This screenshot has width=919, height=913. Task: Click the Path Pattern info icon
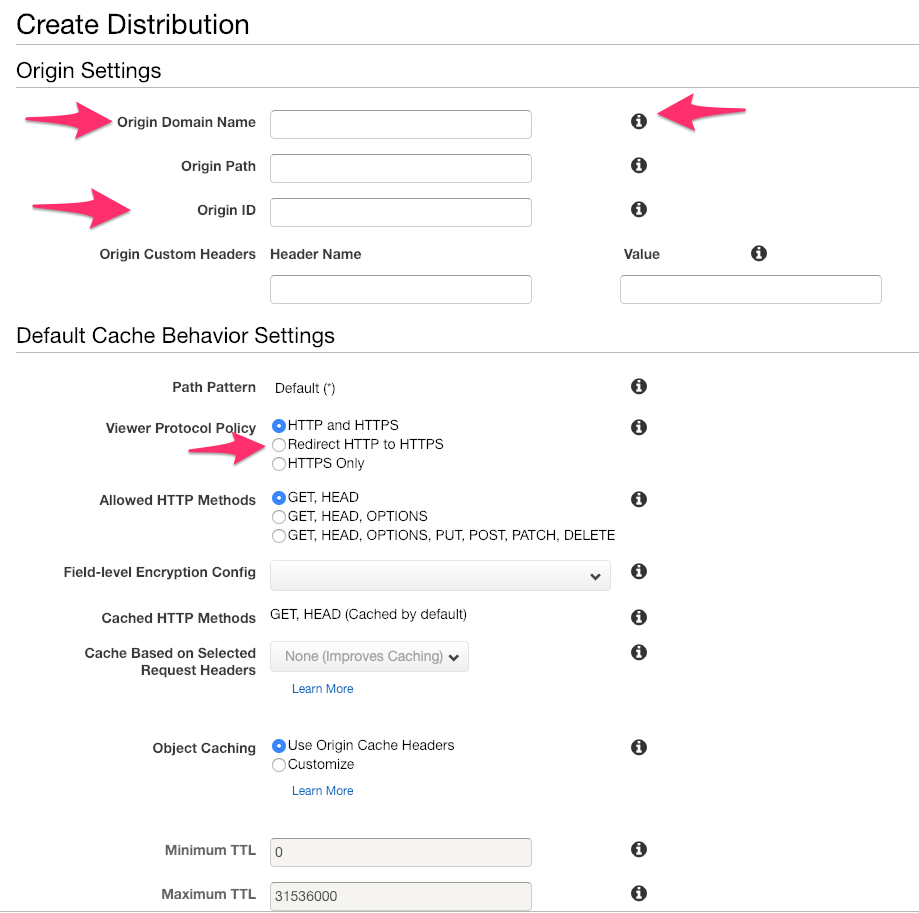click(x=639, y=386)
